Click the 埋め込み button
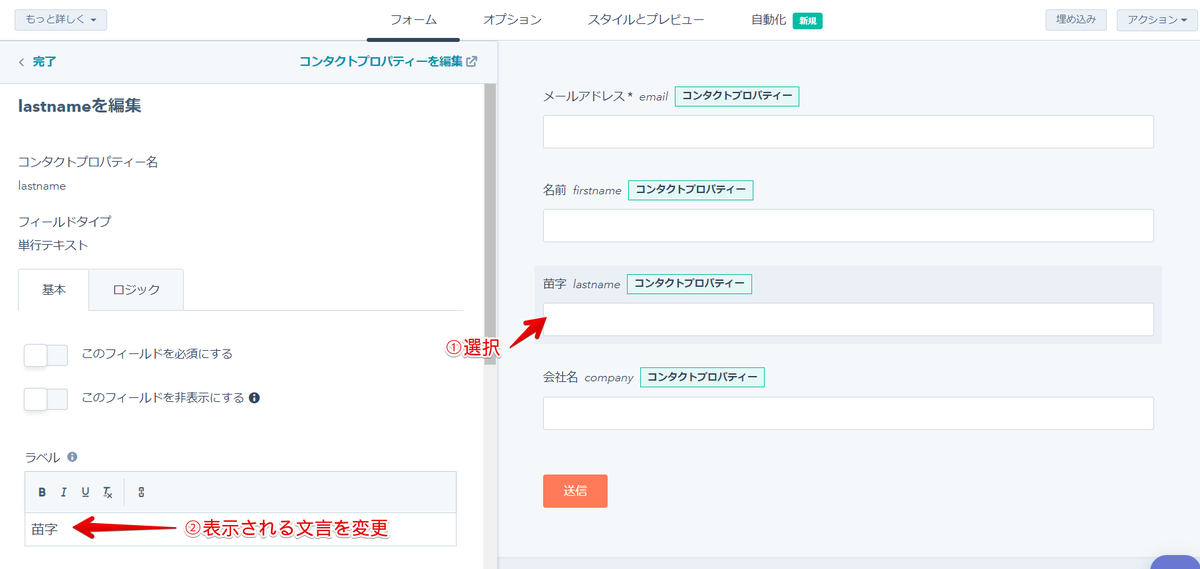Image resolution: width=1200 pixels, height=569 pixels. (x=1076, y=19)
